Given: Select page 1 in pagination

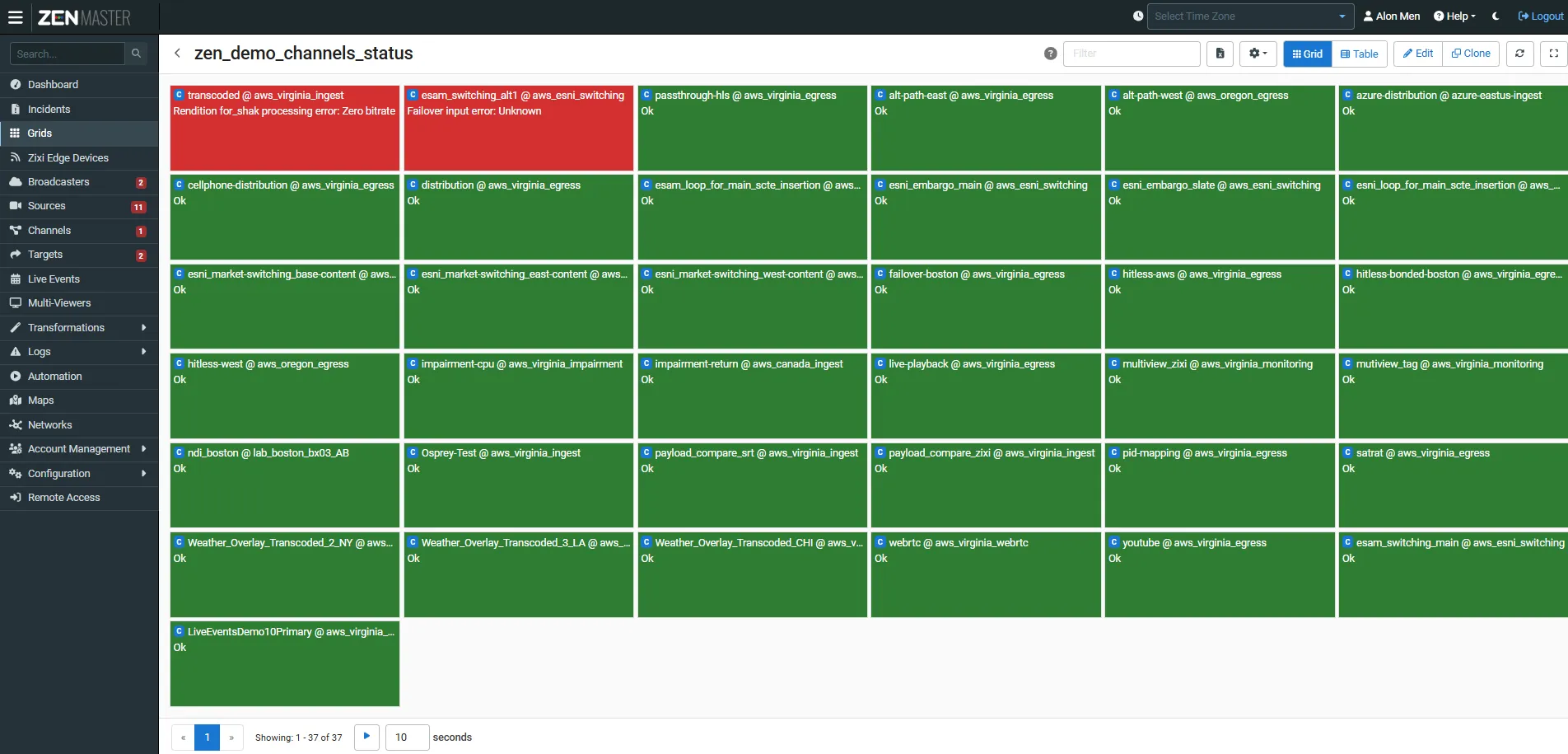Looking at the screenshot, I should pyautogui.click(x=208, y=738).
